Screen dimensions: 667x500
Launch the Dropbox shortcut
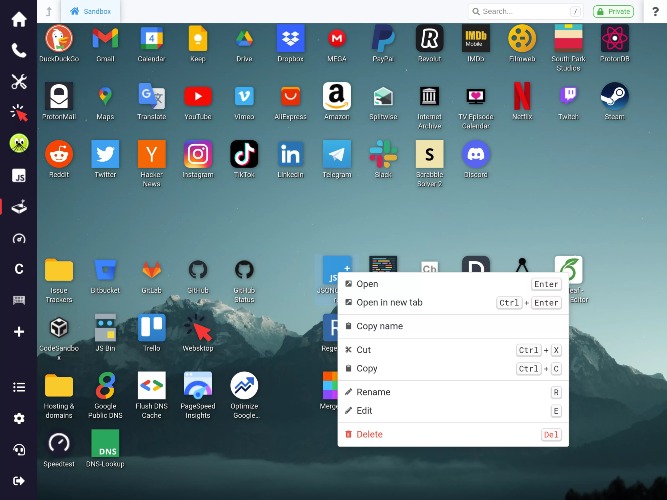click(x=291, y=38)
